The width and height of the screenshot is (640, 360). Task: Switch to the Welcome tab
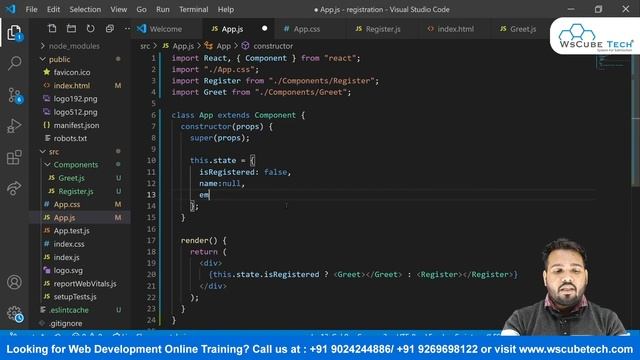click(167, 29)
